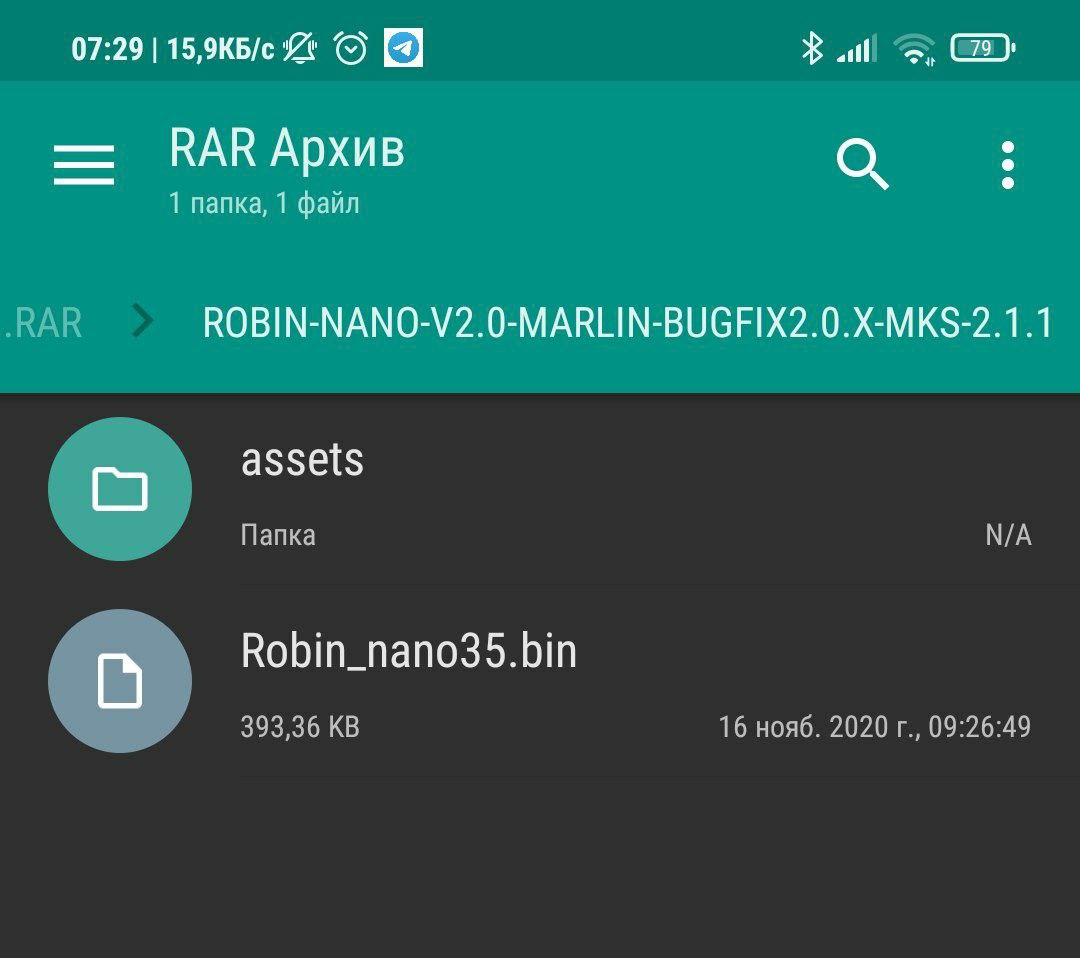Tap the mobile signal strength icon

coord(857,48)
